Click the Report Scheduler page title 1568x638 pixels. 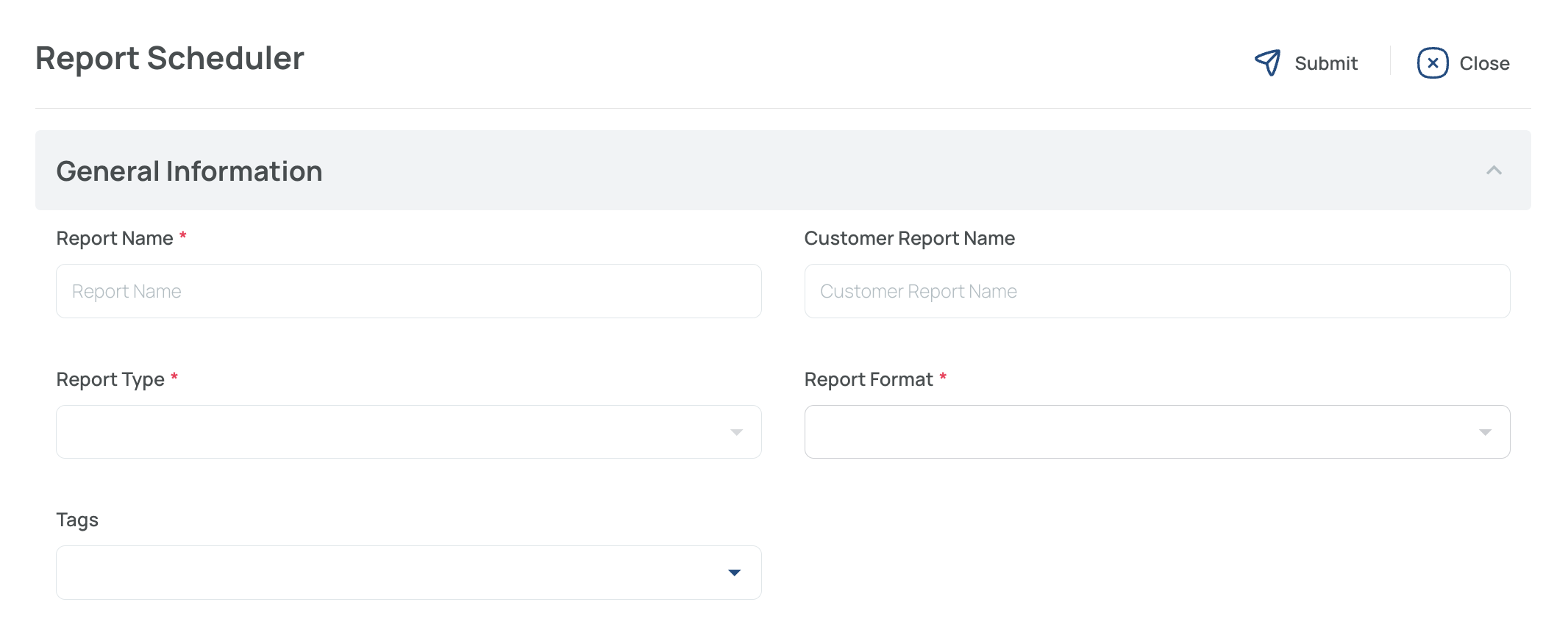click(x=169, y=58)
